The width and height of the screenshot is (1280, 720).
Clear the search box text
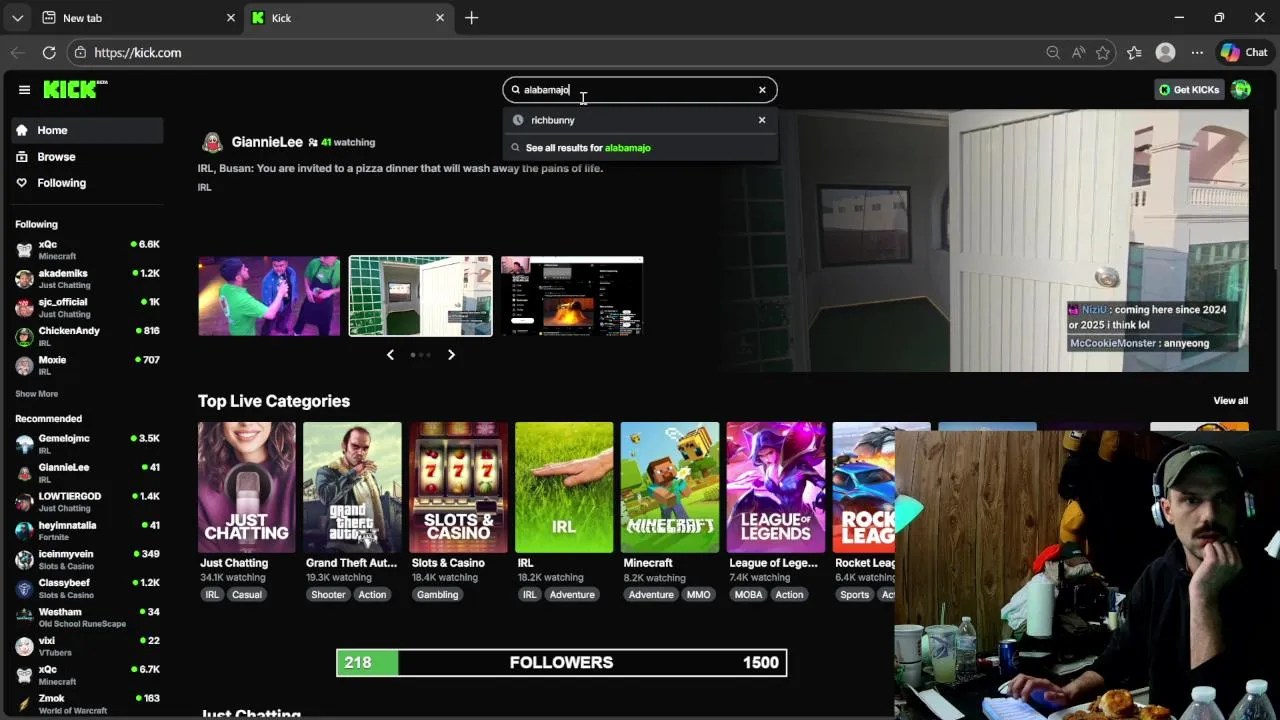[762, 90]
